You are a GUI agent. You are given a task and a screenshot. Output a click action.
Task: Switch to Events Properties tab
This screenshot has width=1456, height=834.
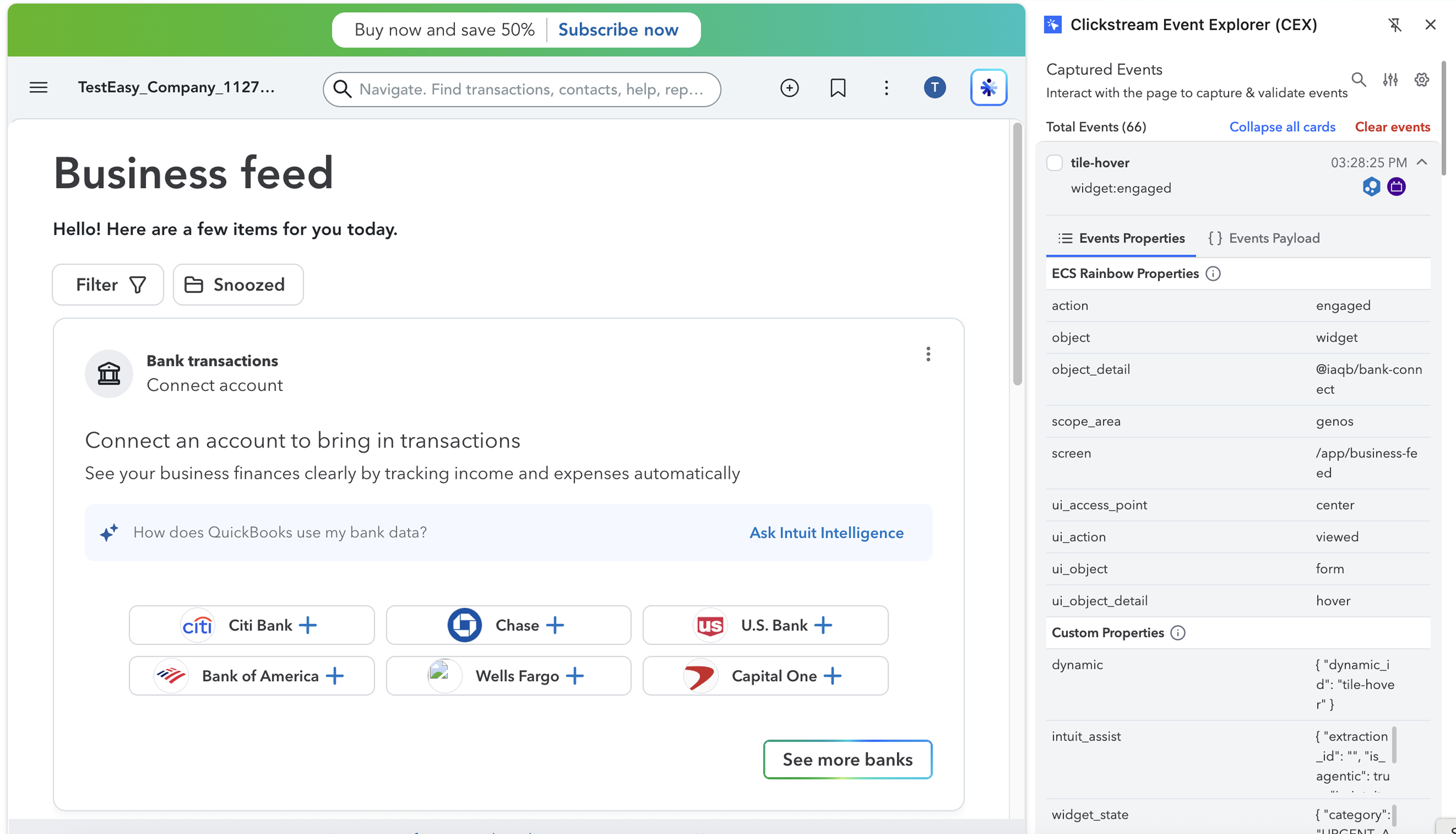[x=1122, y=238]
